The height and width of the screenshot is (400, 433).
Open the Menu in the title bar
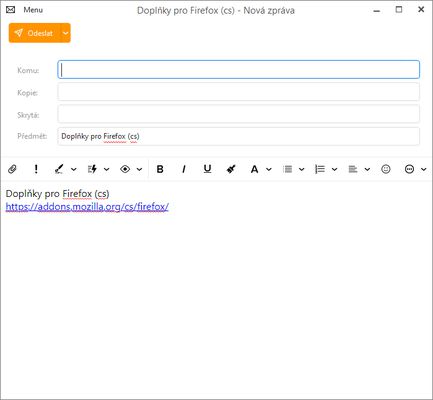pos(33,10)
